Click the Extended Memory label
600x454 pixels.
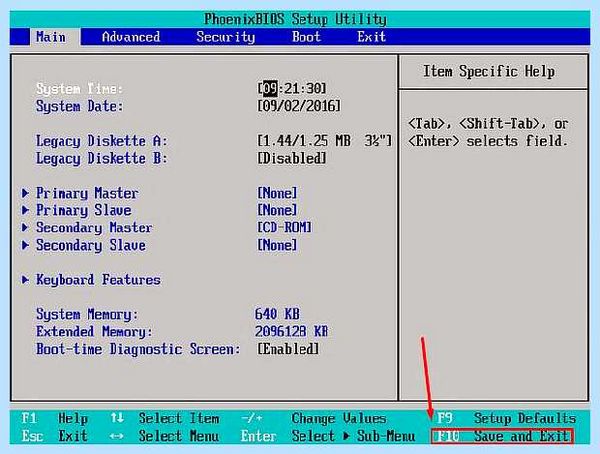pos(94,332)
